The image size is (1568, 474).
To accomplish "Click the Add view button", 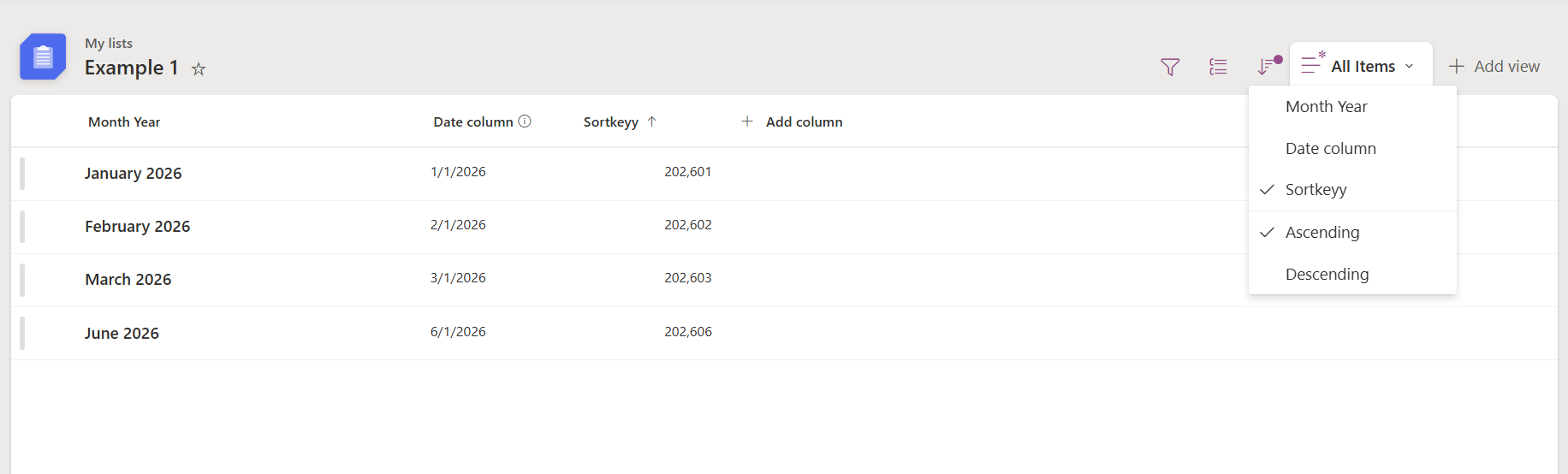I will [1494, 67].
